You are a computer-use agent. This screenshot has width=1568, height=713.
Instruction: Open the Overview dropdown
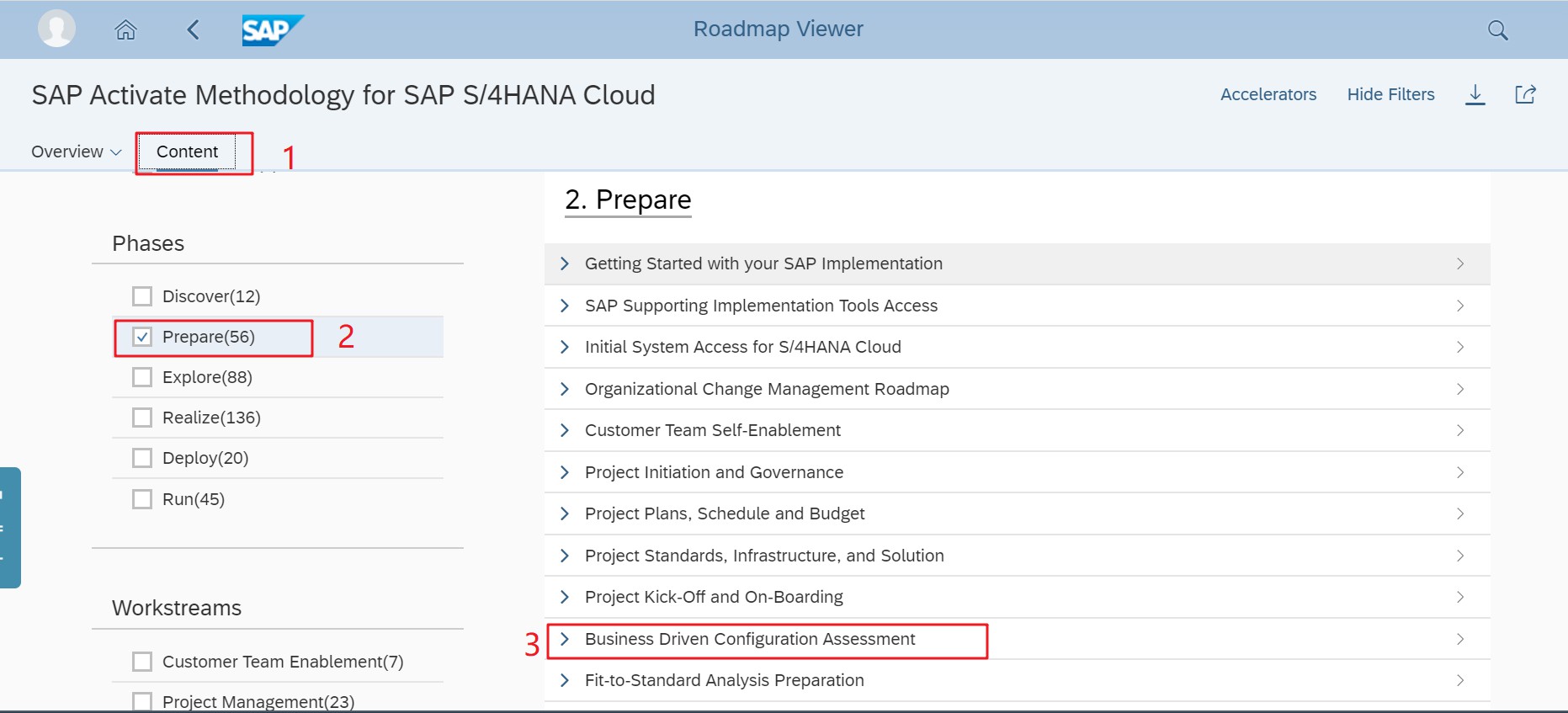[76, 152]
